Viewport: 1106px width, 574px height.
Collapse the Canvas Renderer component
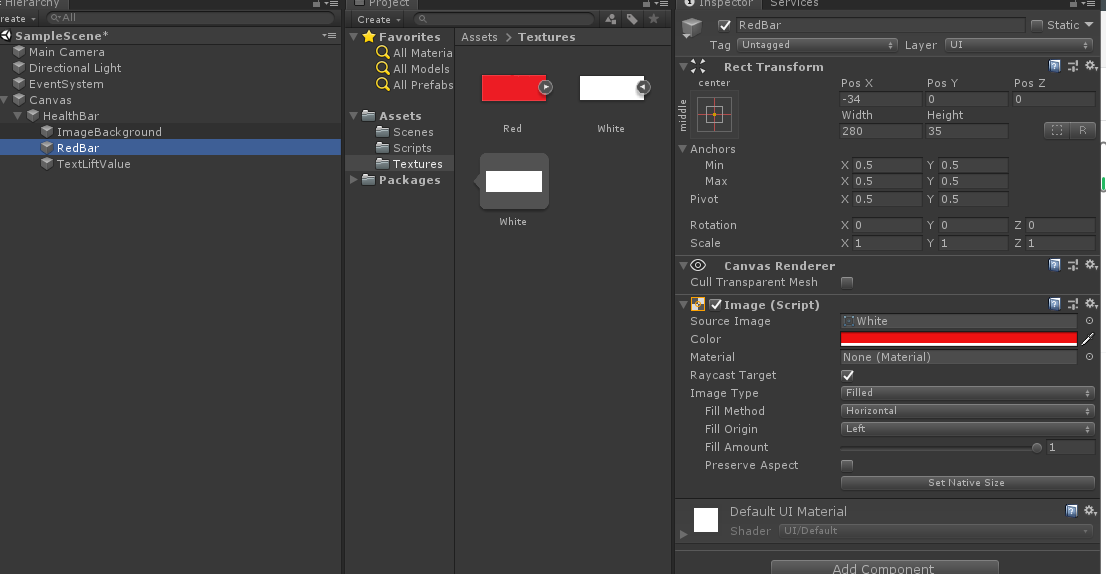tap(683, 265)
